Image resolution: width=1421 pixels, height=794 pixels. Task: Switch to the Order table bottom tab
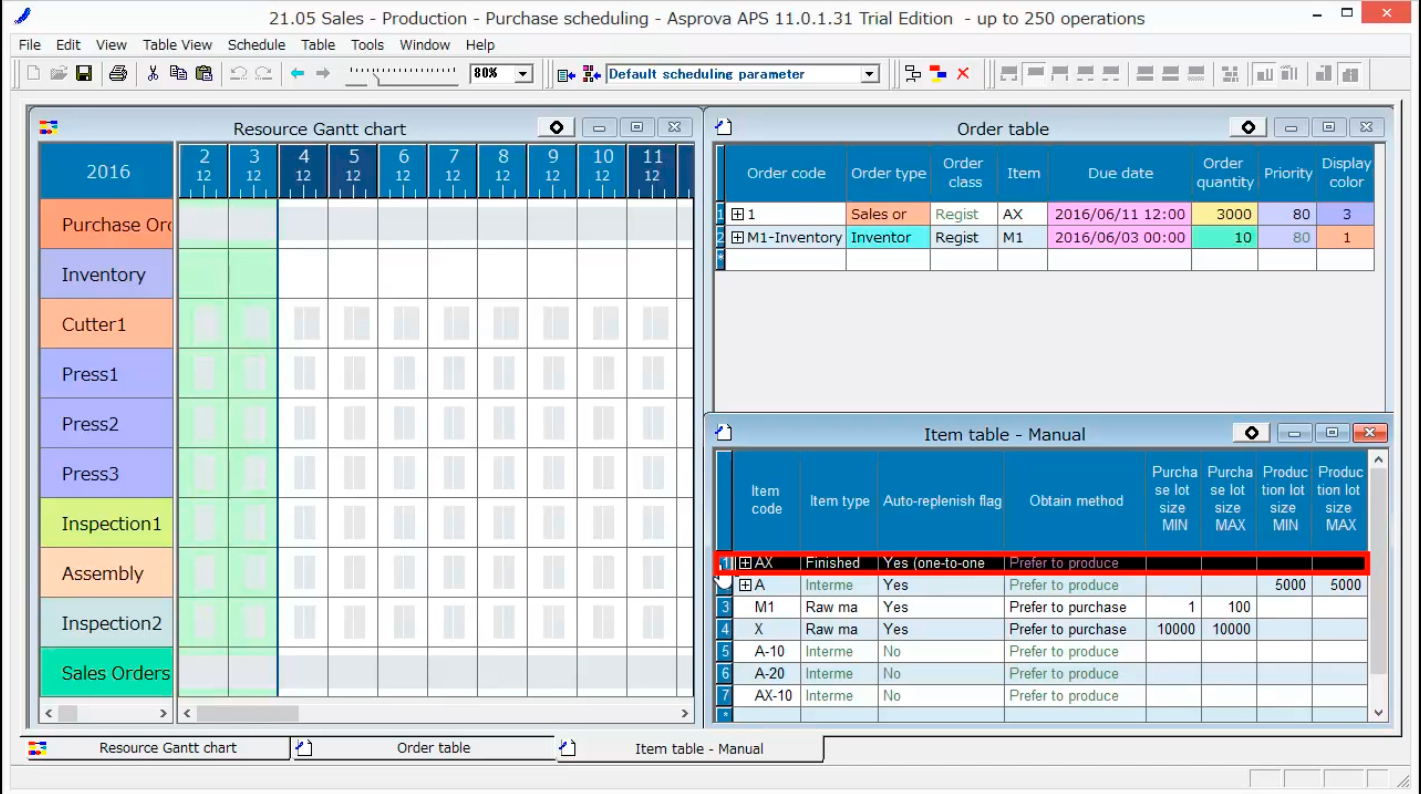(x=424, y=748)
